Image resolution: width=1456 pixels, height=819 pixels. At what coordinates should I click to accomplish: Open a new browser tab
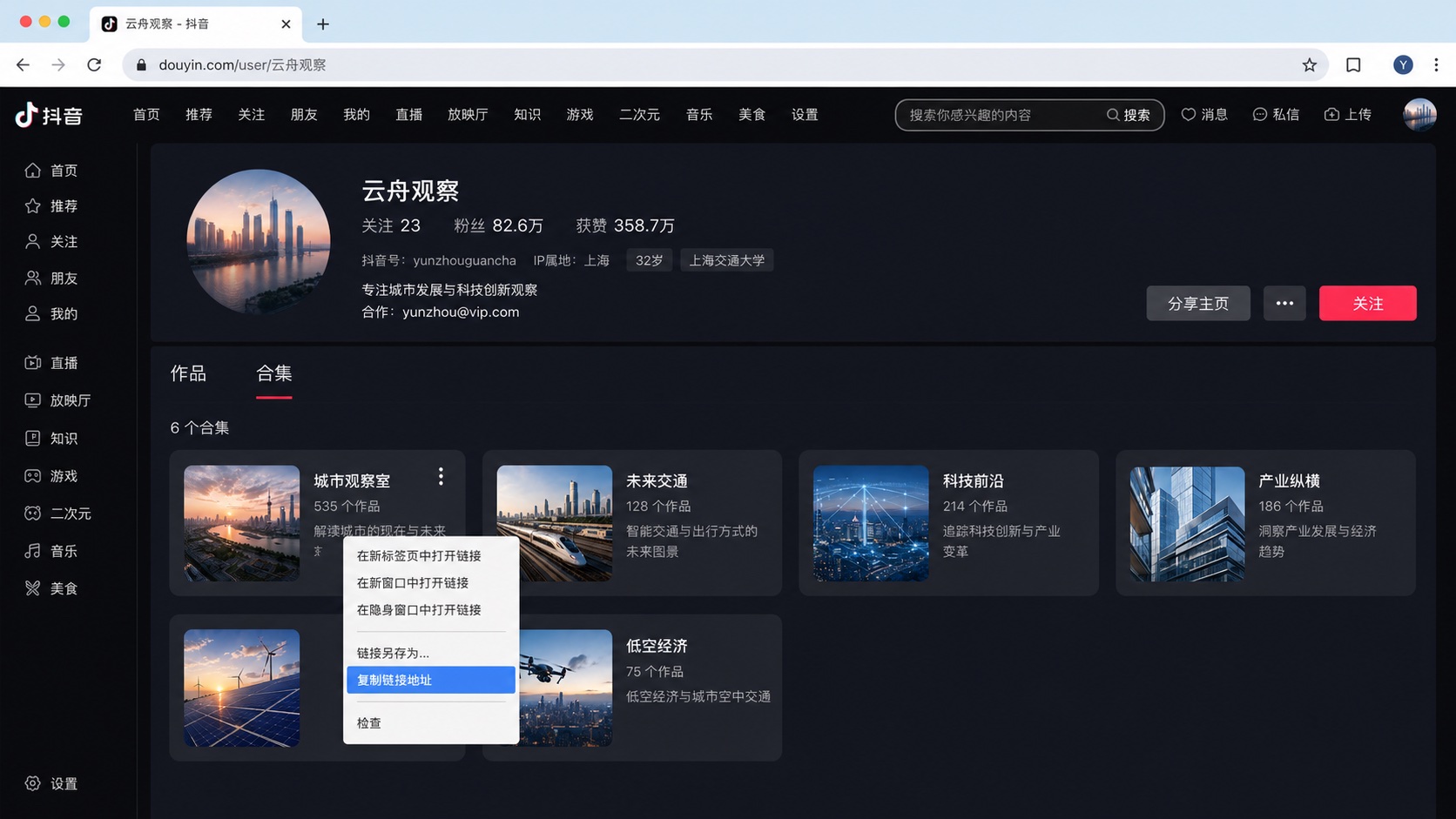[x=323, y=23]
